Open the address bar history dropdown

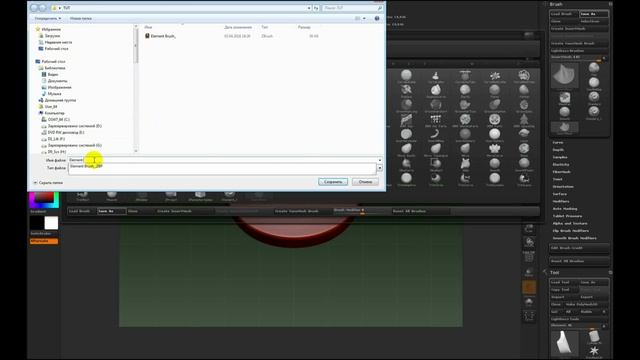(309, 8)
